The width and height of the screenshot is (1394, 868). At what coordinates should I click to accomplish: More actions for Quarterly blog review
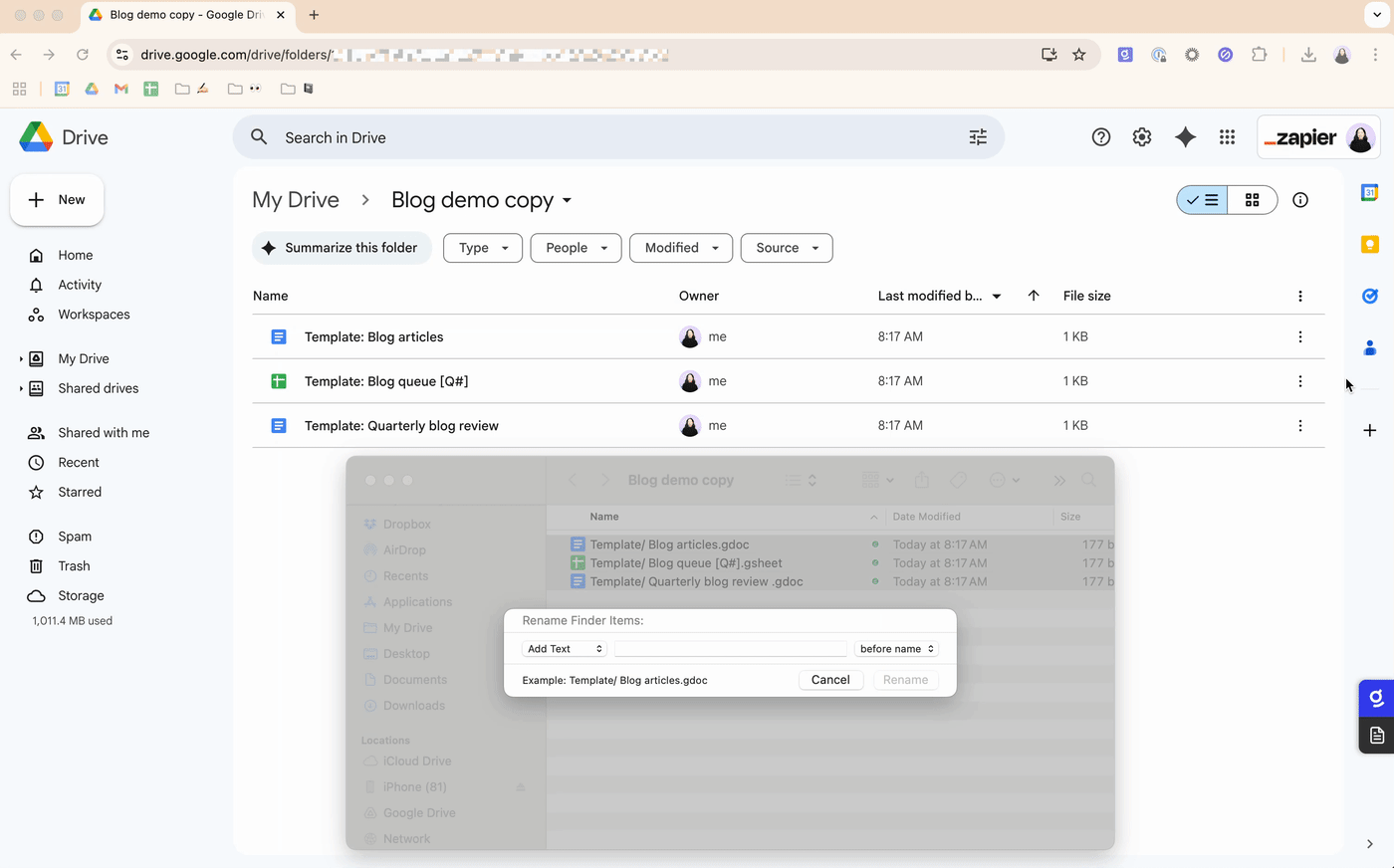click(x=1300, y=426)
